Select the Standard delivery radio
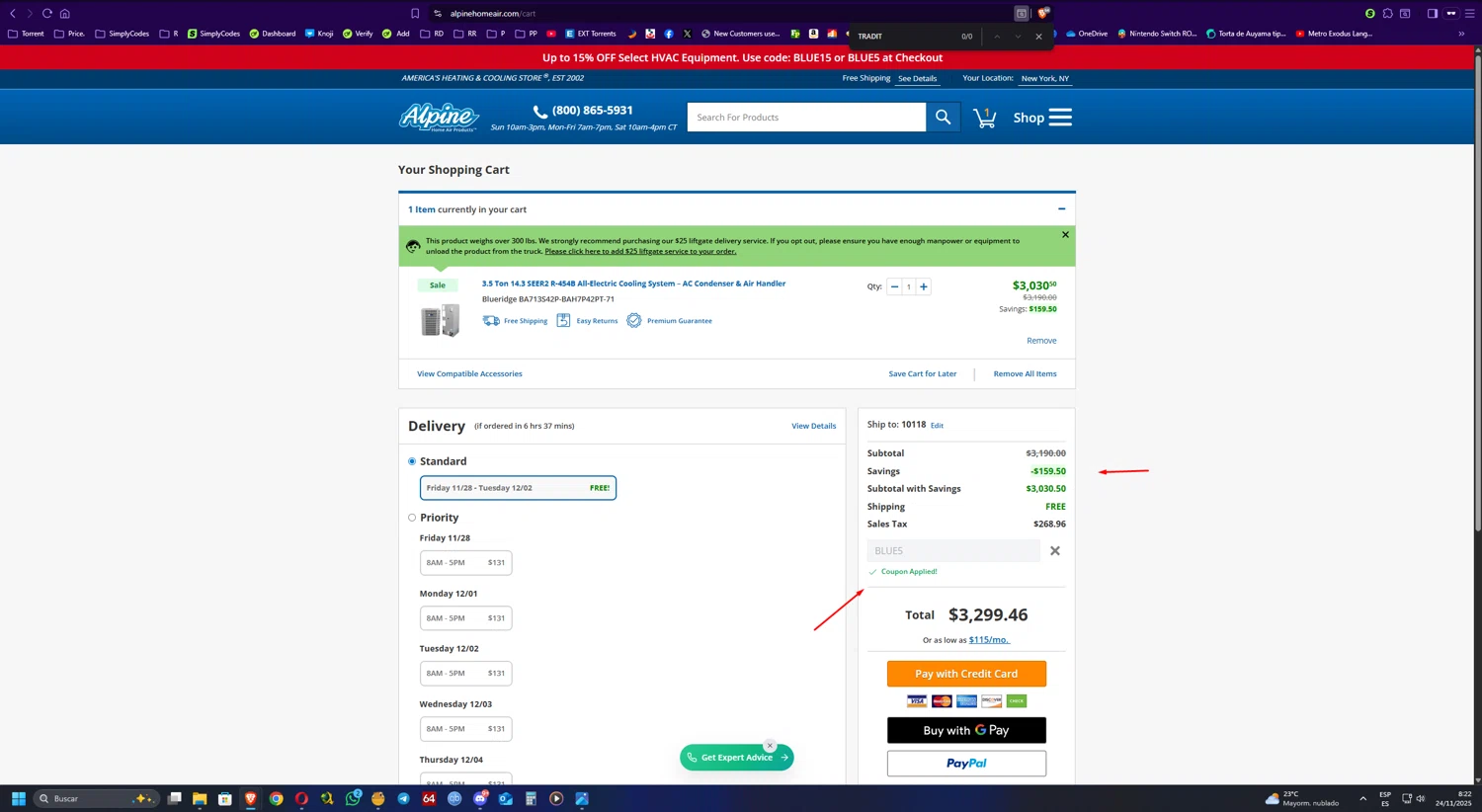Viewport: 1482px width, 812px height. pos(412,461)
